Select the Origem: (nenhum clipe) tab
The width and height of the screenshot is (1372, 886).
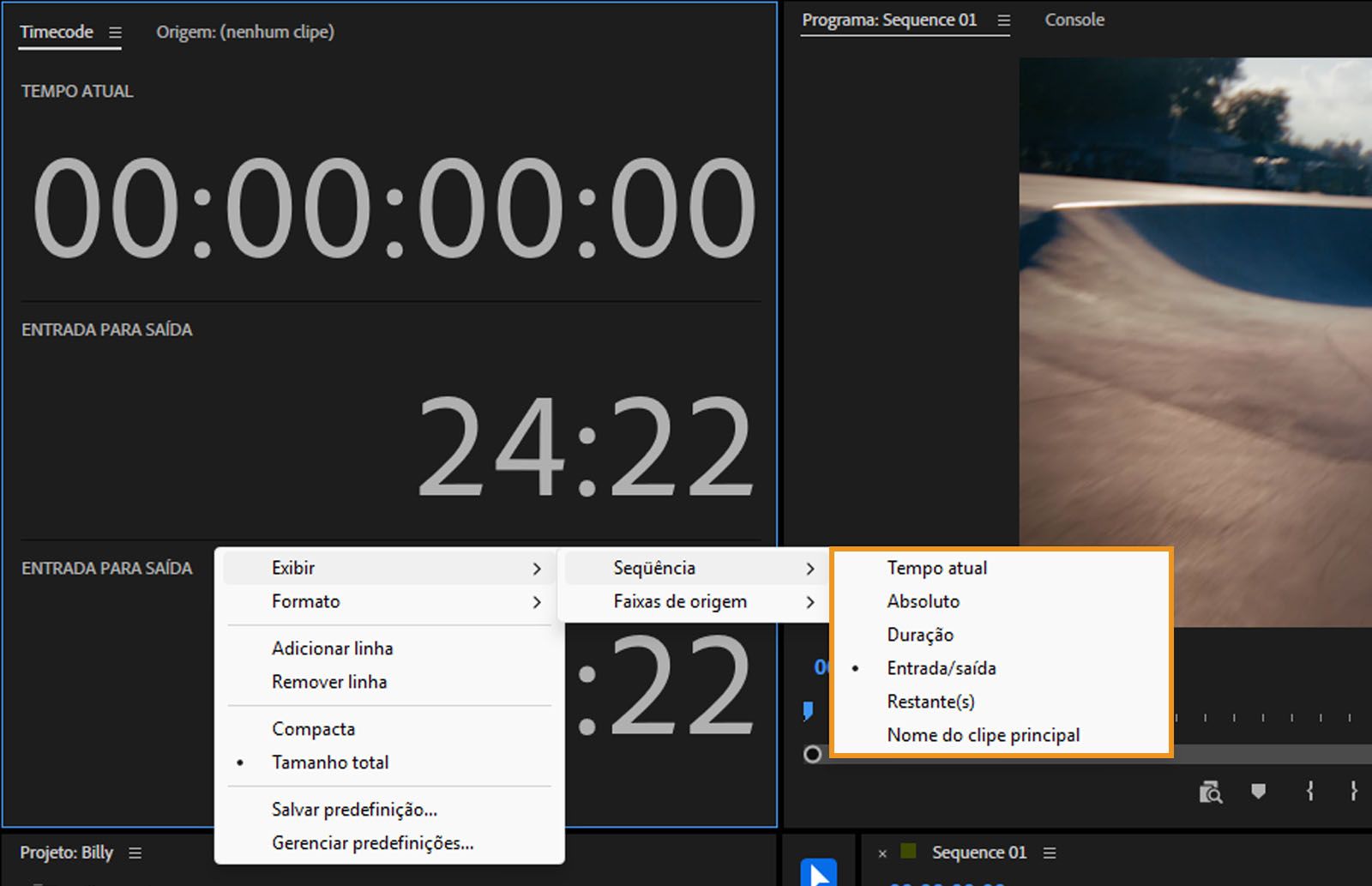(x=245, y=32)
